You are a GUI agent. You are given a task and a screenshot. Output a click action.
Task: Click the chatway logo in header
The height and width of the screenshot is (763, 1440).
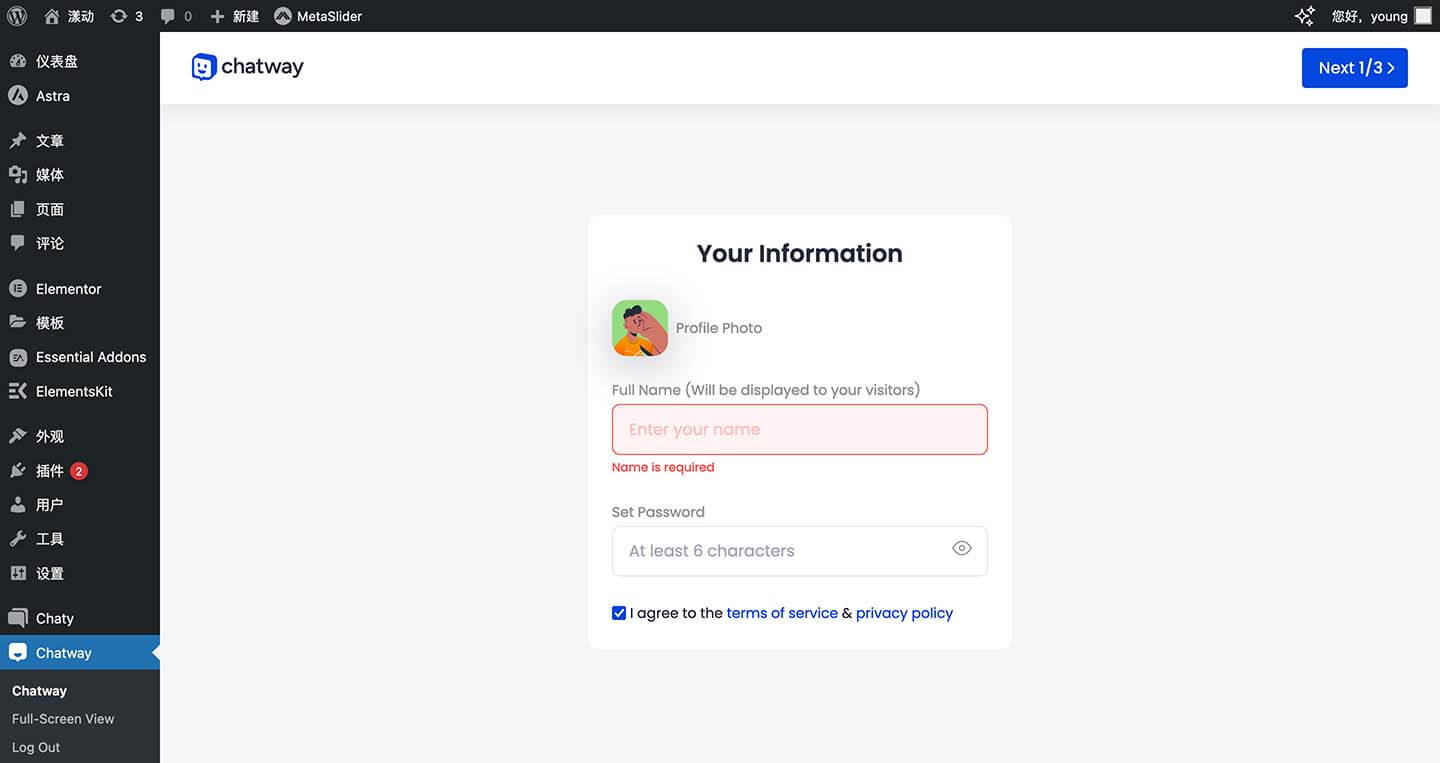coord(247,67)
